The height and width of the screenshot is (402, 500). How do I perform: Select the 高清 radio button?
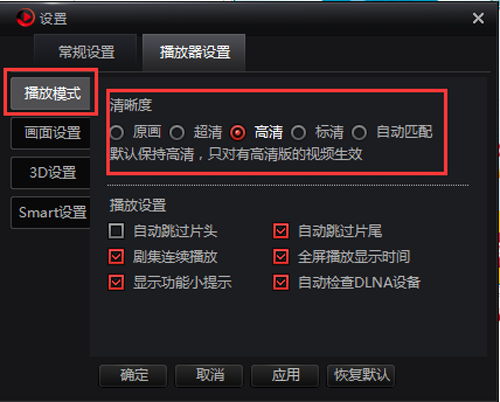pyautogui.click(x=238, y=132)
